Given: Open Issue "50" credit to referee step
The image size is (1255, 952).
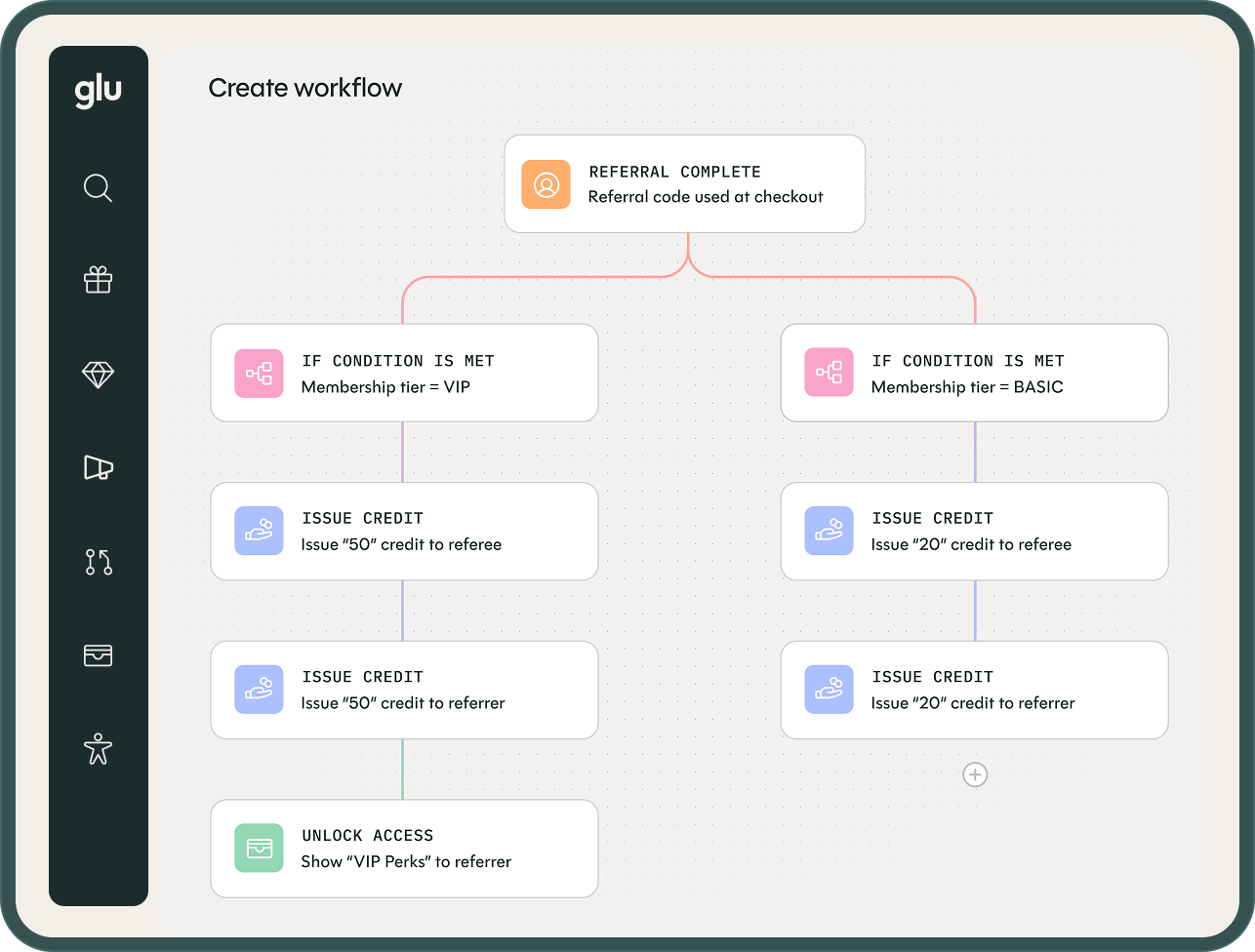Looking at the screenshot, I should pos(404,531).
